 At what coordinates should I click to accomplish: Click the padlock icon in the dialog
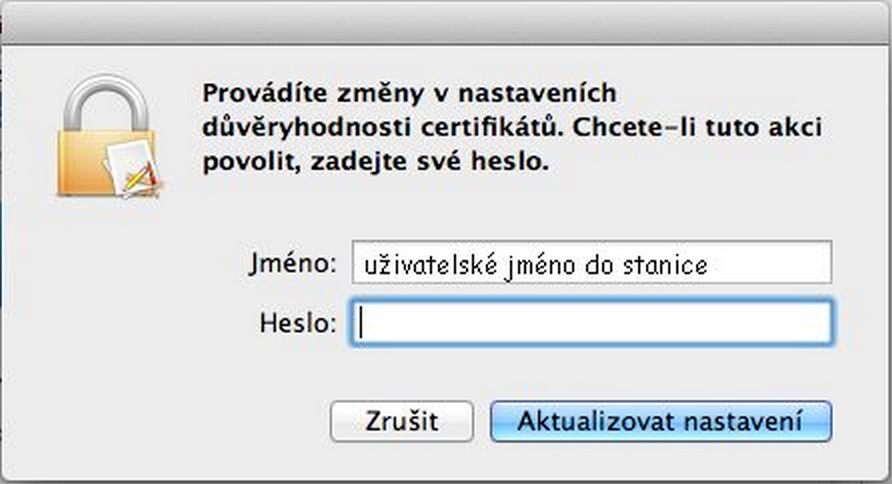pyautogui.click(x=106, y=140)
